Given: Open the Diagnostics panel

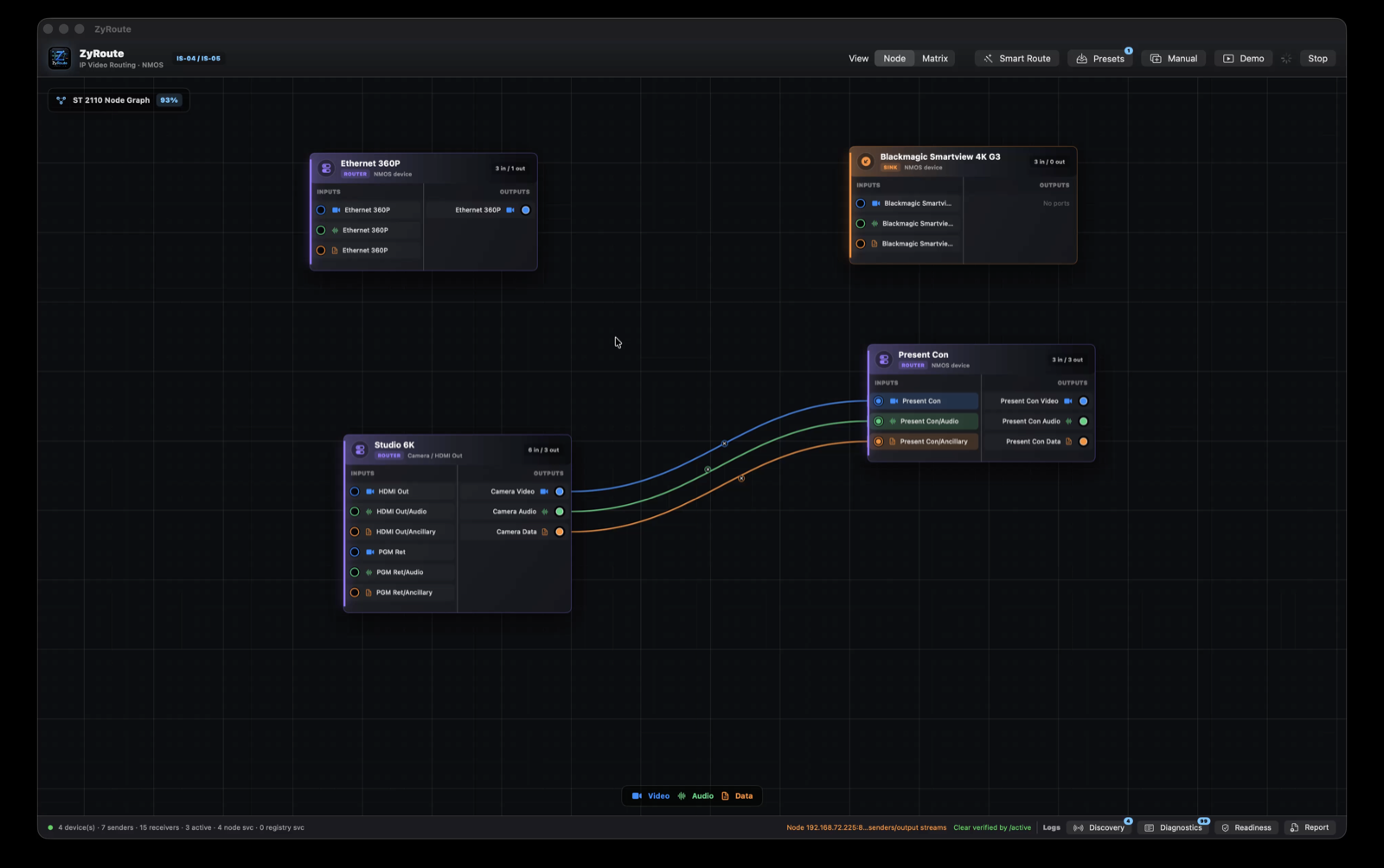Looking at the screenshot, I should click(x=1174, y=827).
